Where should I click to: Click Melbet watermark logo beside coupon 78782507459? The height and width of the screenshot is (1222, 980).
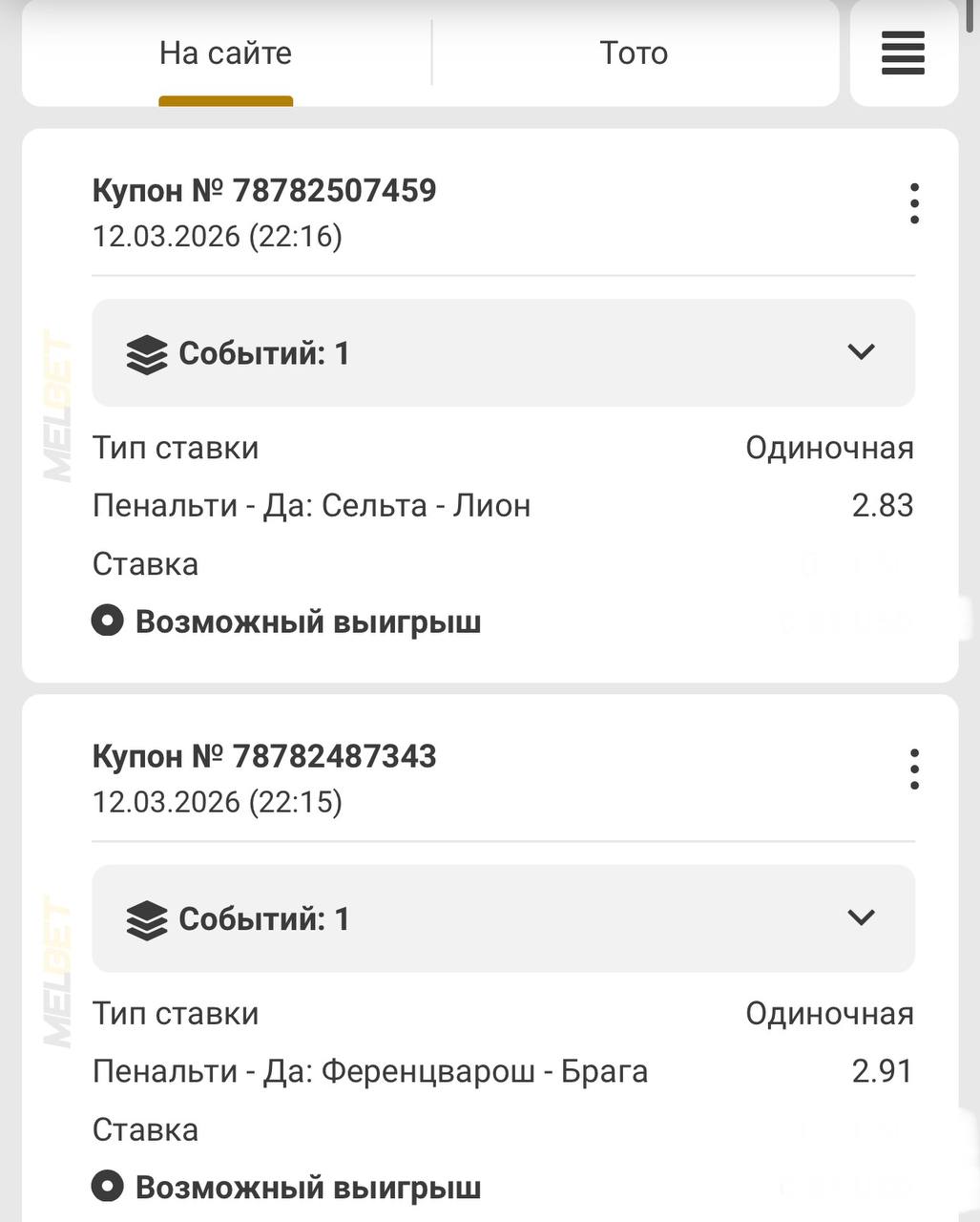click(58, 406)
